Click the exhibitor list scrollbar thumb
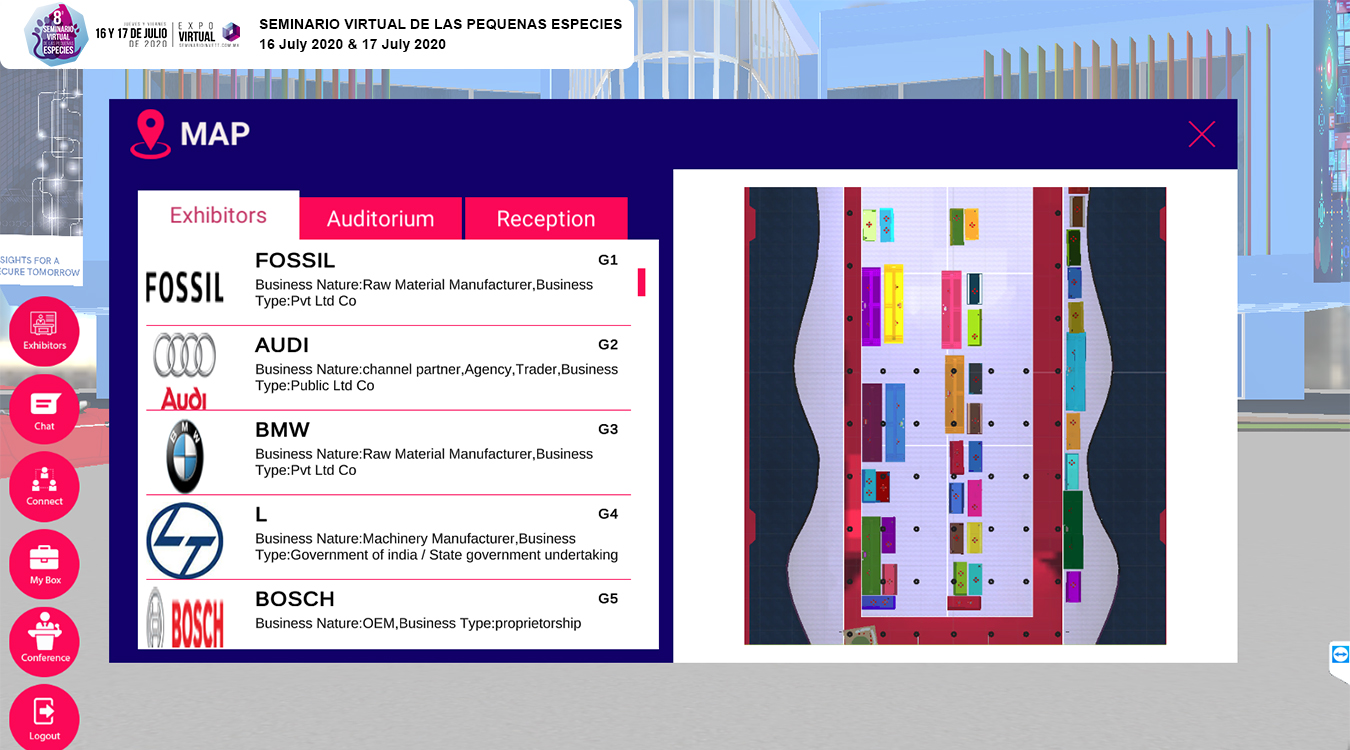1350x750 pixels. 642,282
